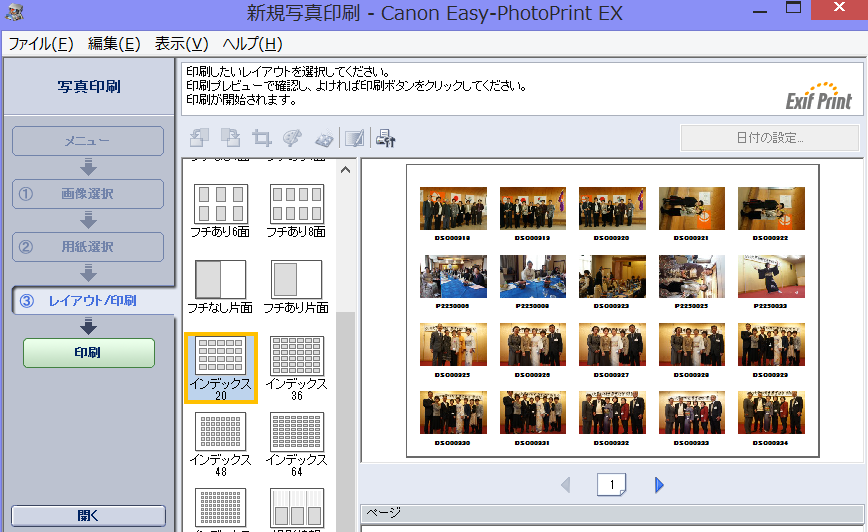Viewport: 868px width, 532px height.
Task: Click the rotate left toolbar icon
Action: tap(199, 138)
